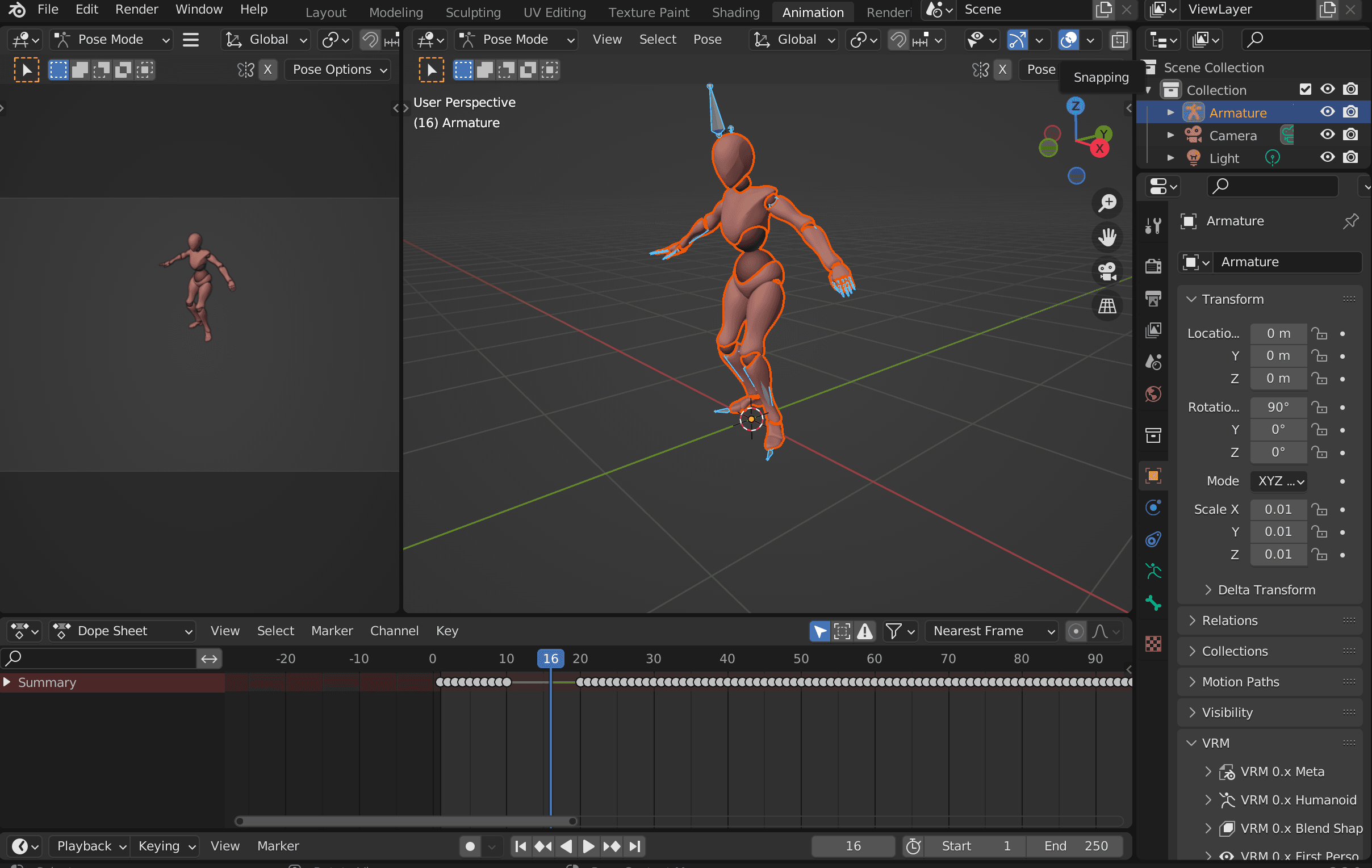1372x868 pixels.
Task: Jump to previous keyframe
Action: tap(543, 846)
